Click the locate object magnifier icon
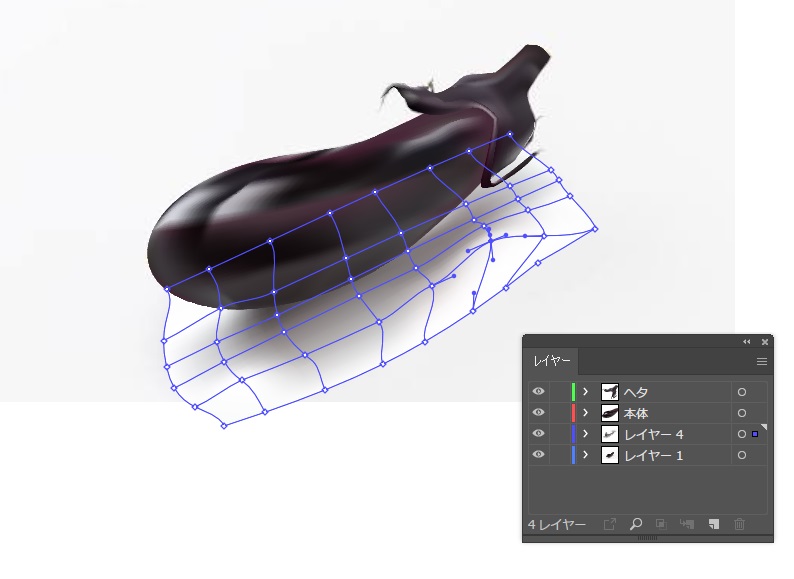The image size is (794, 579). tap(636, 524)
